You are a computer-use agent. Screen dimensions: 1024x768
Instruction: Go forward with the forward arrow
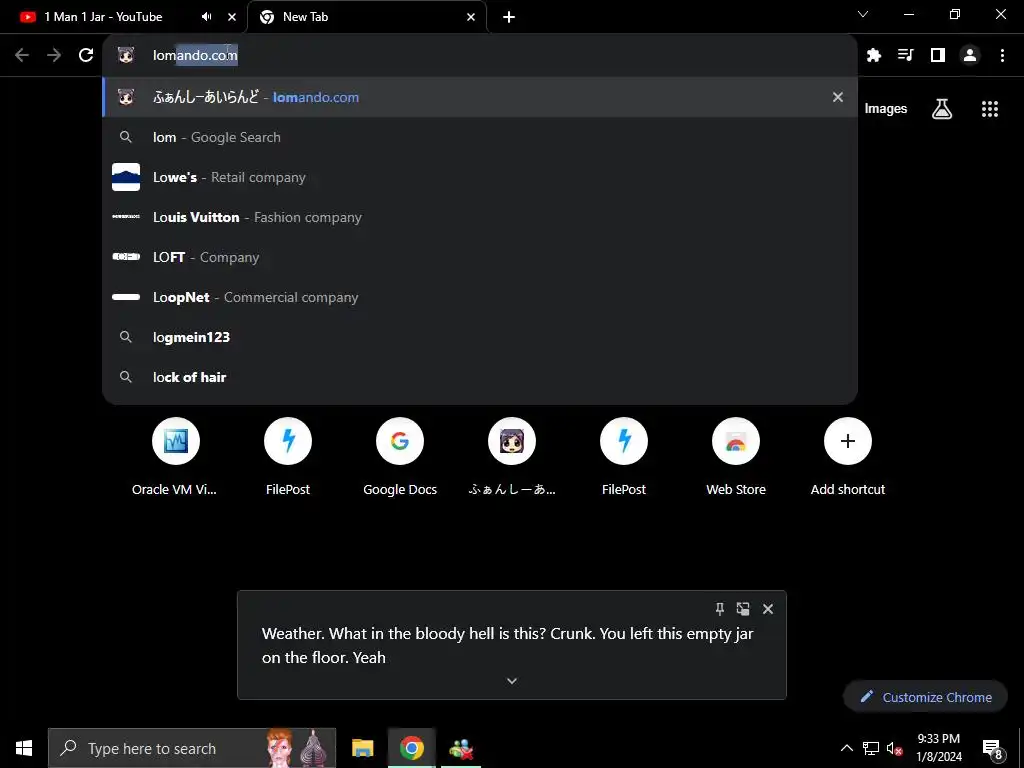[54, 55]
